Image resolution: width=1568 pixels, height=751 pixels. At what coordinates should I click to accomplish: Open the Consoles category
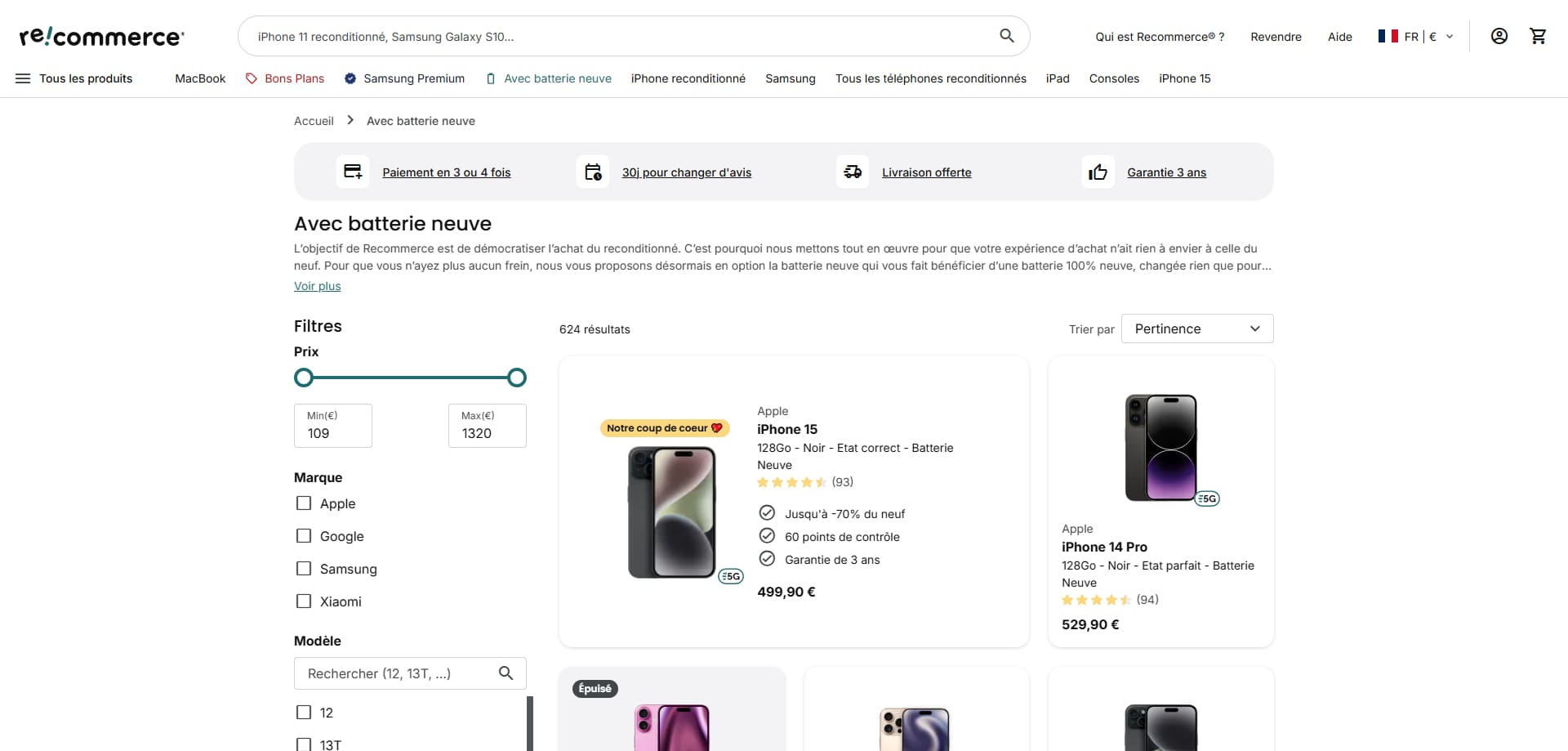point(1114,78)
